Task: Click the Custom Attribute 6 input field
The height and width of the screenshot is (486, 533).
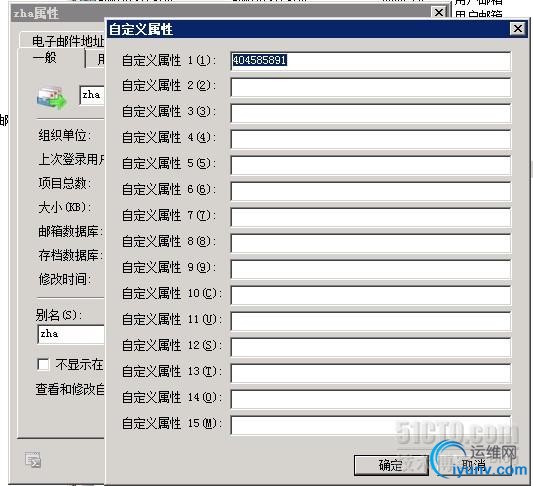Action: point(371,191)
